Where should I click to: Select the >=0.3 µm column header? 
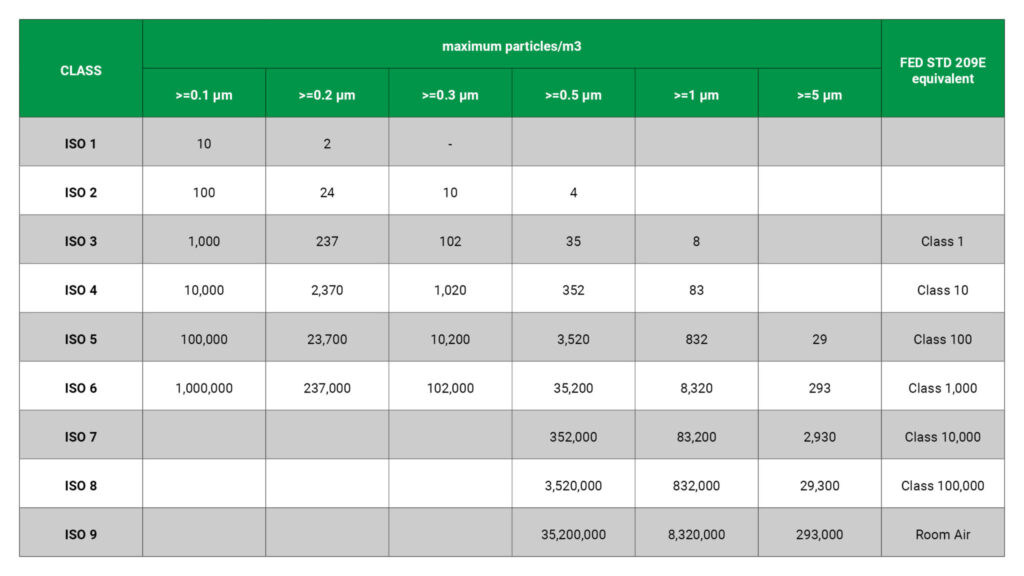click(x=450, y=93)
